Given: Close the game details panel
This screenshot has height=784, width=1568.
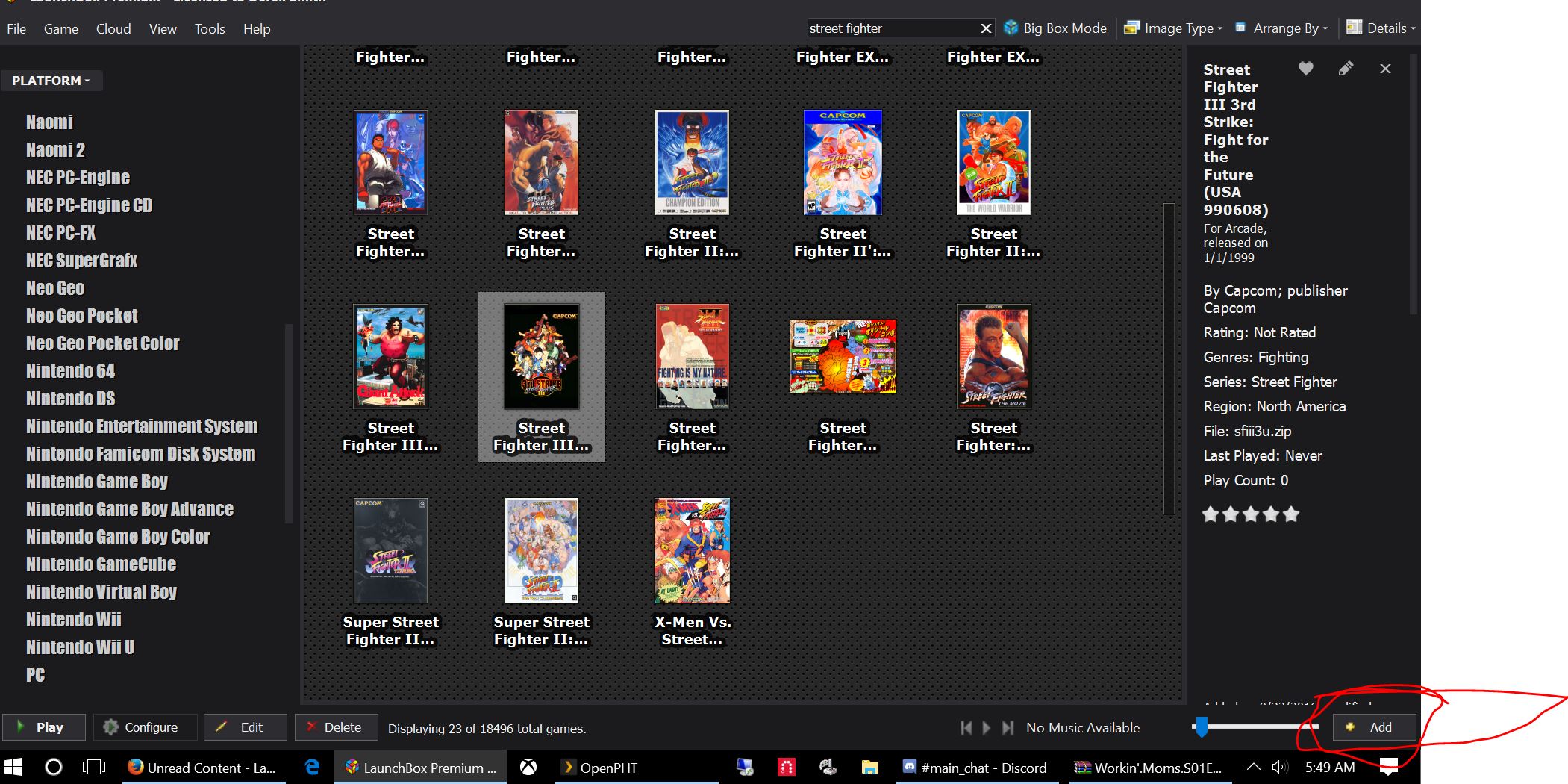Looking at the screenshot, I should (x=1385, y=69).
